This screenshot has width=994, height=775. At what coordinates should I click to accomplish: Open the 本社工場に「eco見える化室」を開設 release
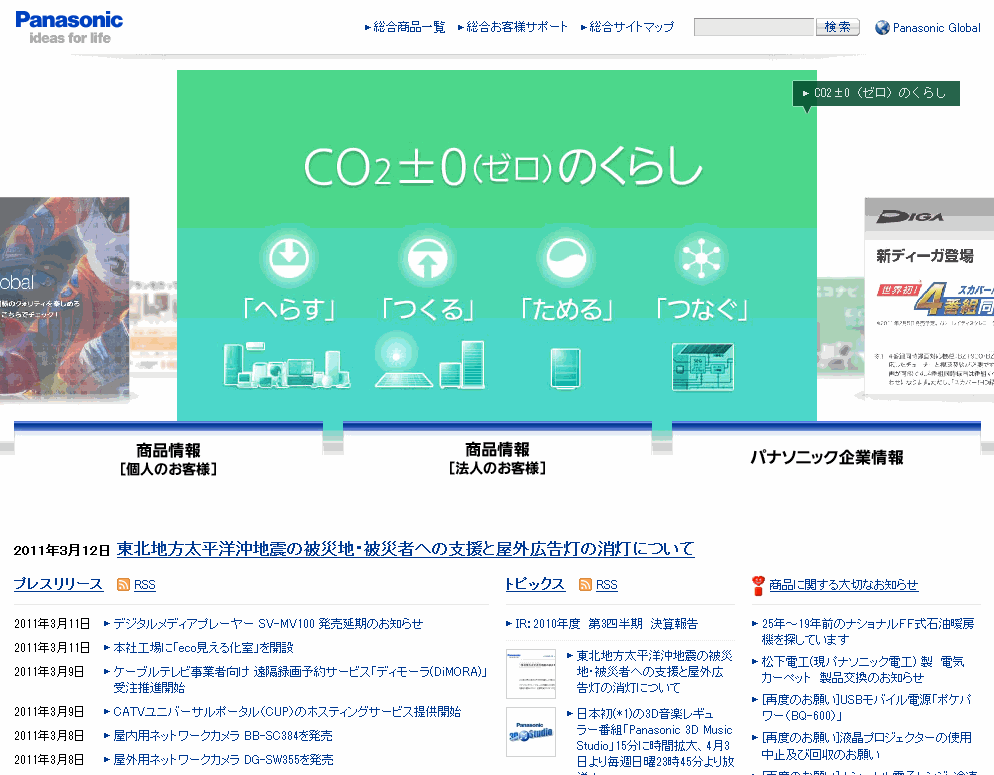[x=203, y=648]
